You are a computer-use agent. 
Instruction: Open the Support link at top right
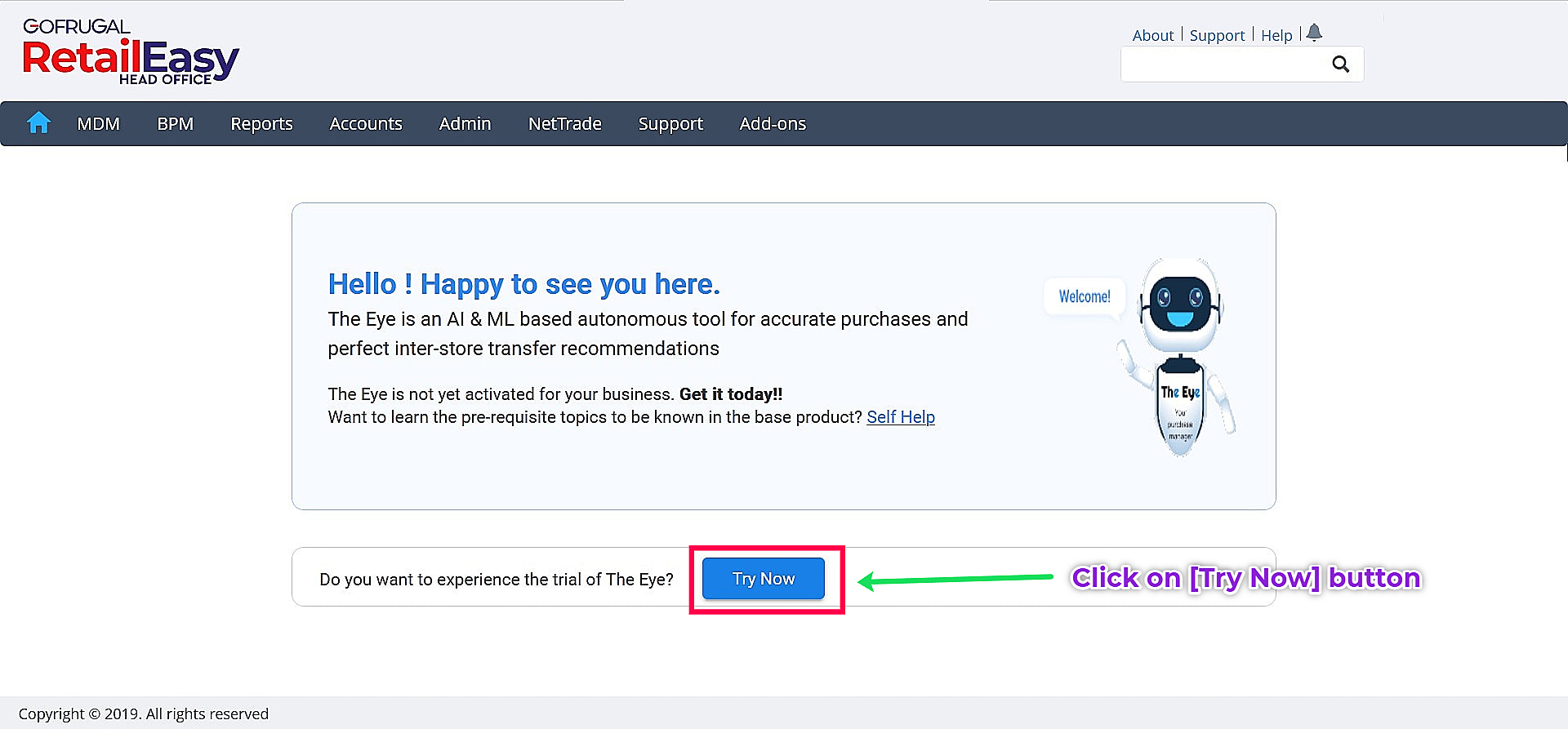pos(1217,36)
